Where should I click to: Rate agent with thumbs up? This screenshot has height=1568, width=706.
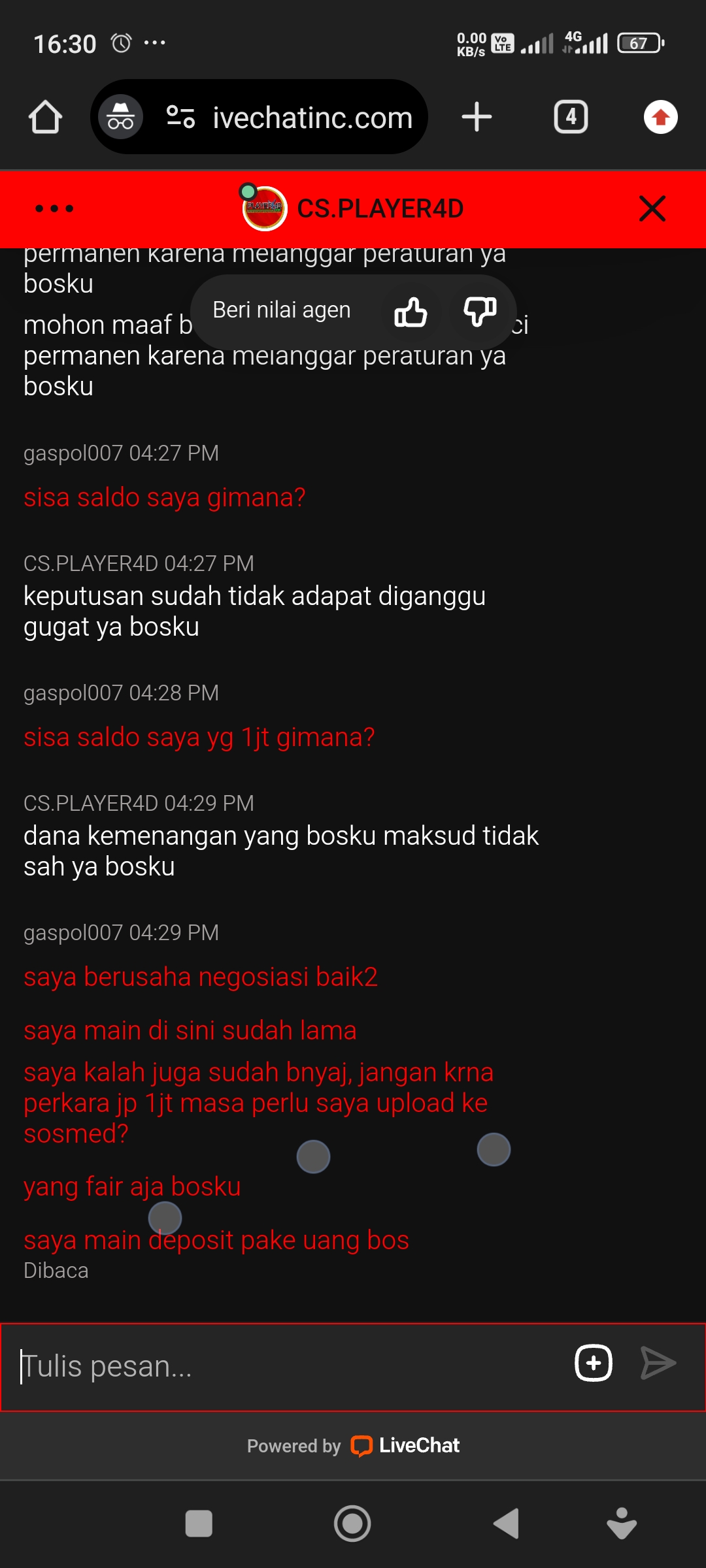pos(411,311)
